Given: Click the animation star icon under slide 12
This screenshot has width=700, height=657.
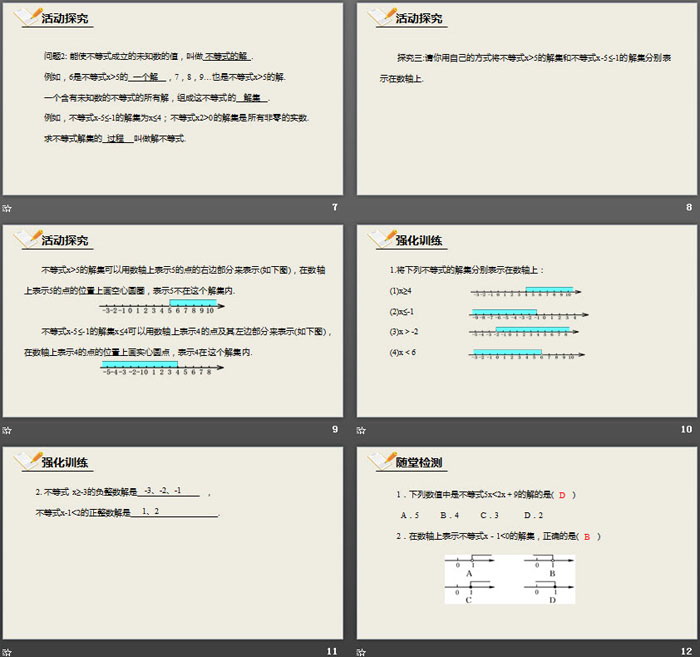Looking at the screenshot, I should [361, 652].
